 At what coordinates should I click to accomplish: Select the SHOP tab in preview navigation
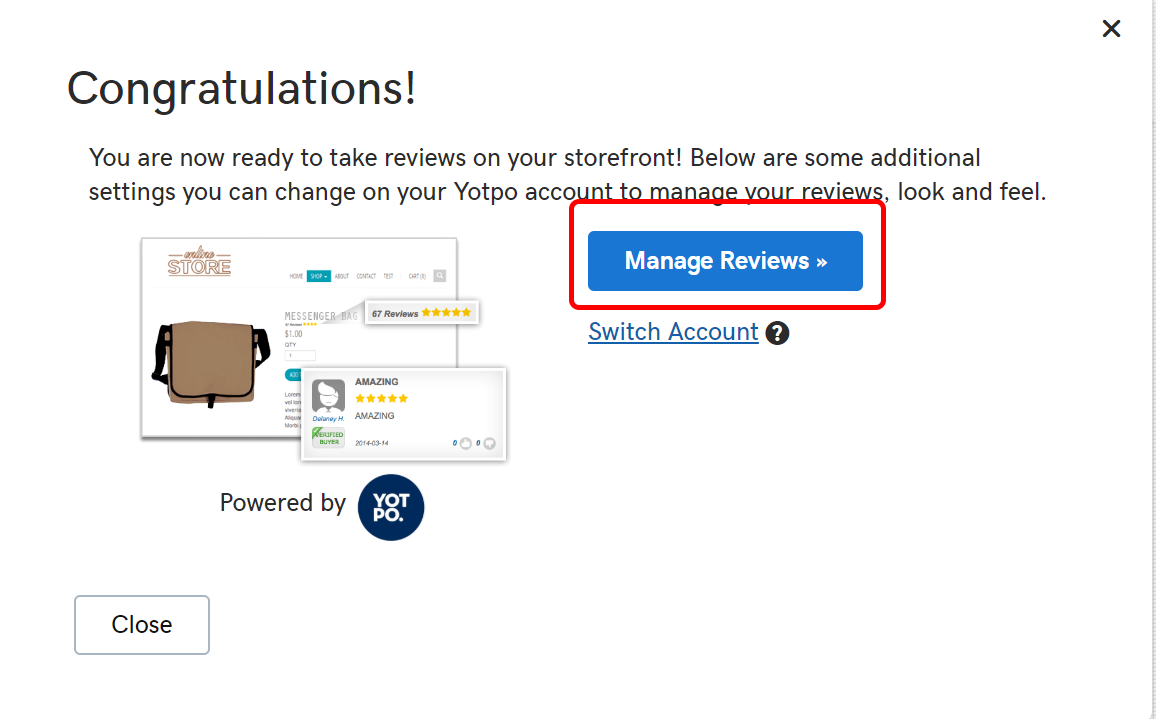318,276
